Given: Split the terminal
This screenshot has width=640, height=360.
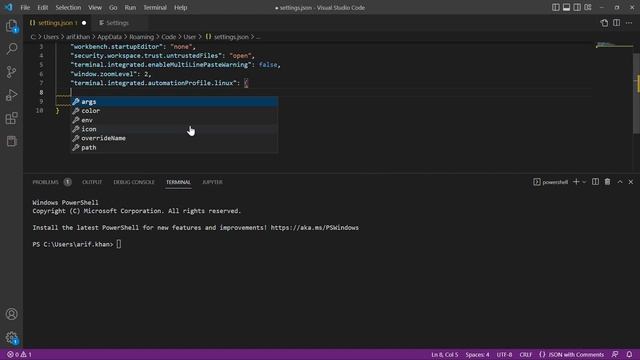Looking at the screenshot, I should click(596, 182).
